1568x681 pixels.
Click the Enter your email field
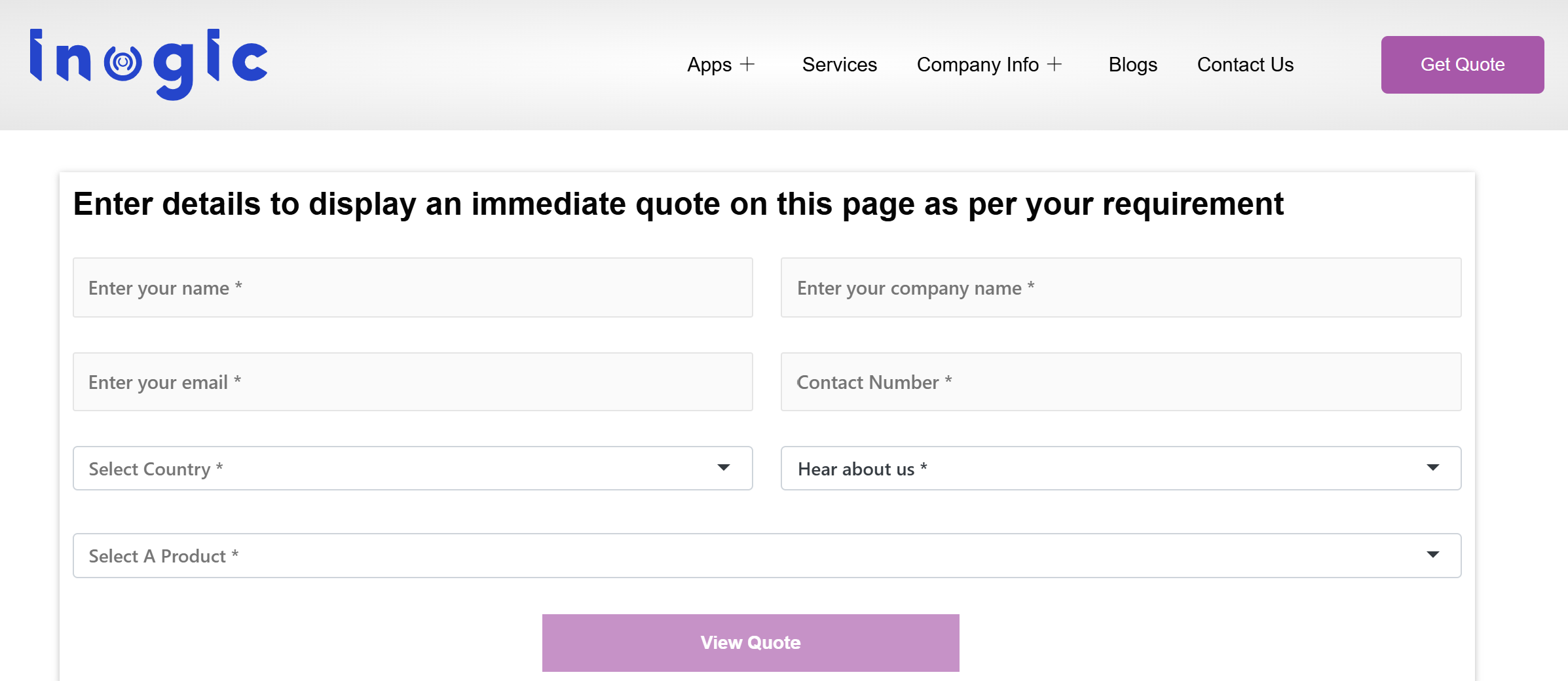(411, 382)
